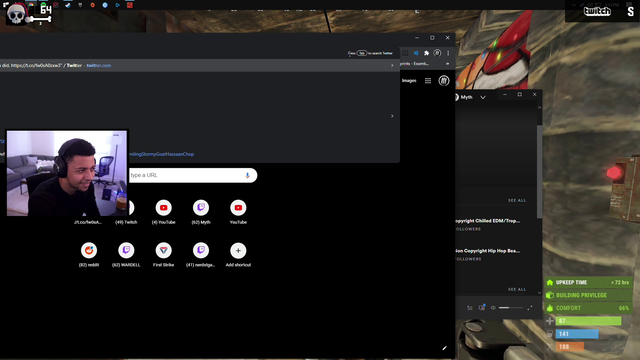Viewport: 640px width, 360px height.
Task: Click the Chrome icon in taskbar
Action: [31, 5]
